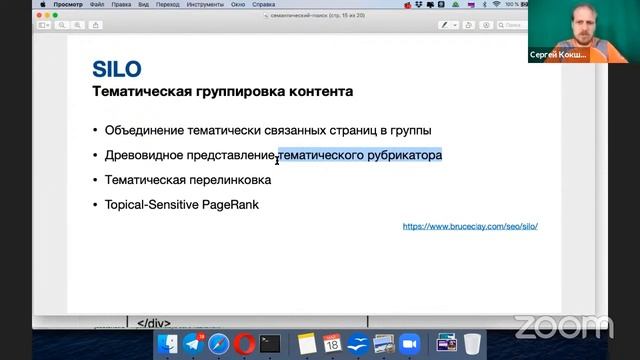The height and width of the screenshot is (360, 640).
Task: Click the word 'Древовидное' in second bullet
Action: (144, 155)
